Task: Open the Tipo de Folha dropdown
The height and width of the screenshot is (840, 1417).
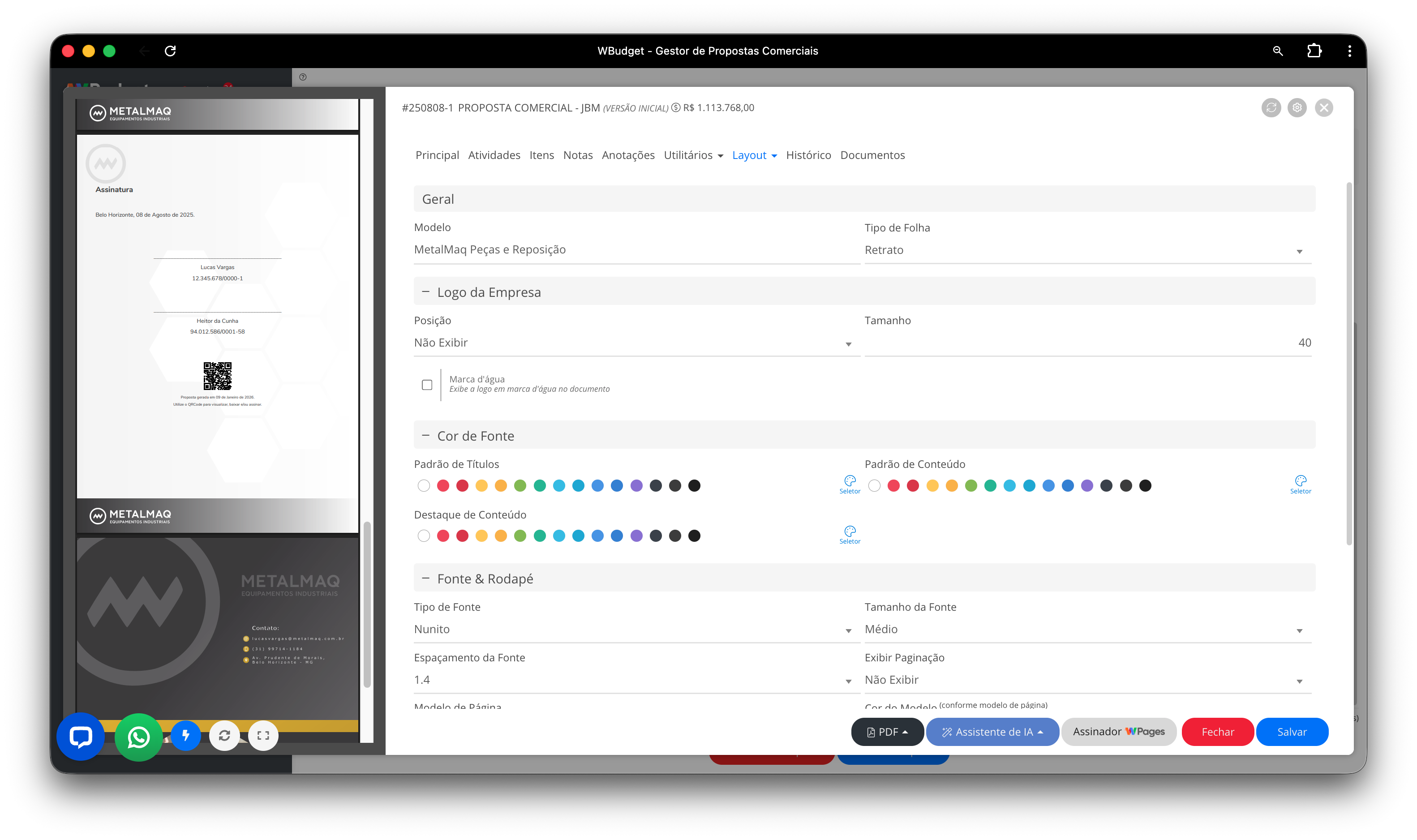Action: pyautogui.click(x=1087, y=250)
